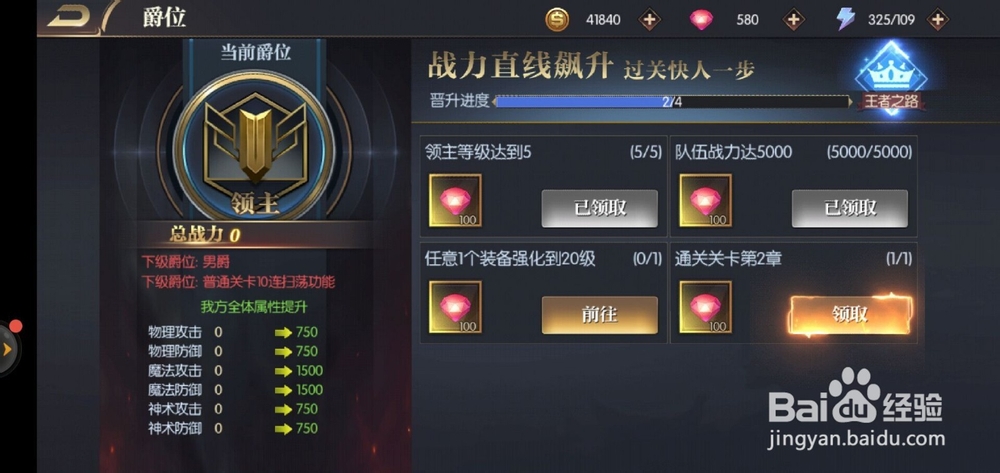Expand the side panel arrow with red dot
Image resolution: width=1000 pixels, height=473 pixels.
click(8, 349)
